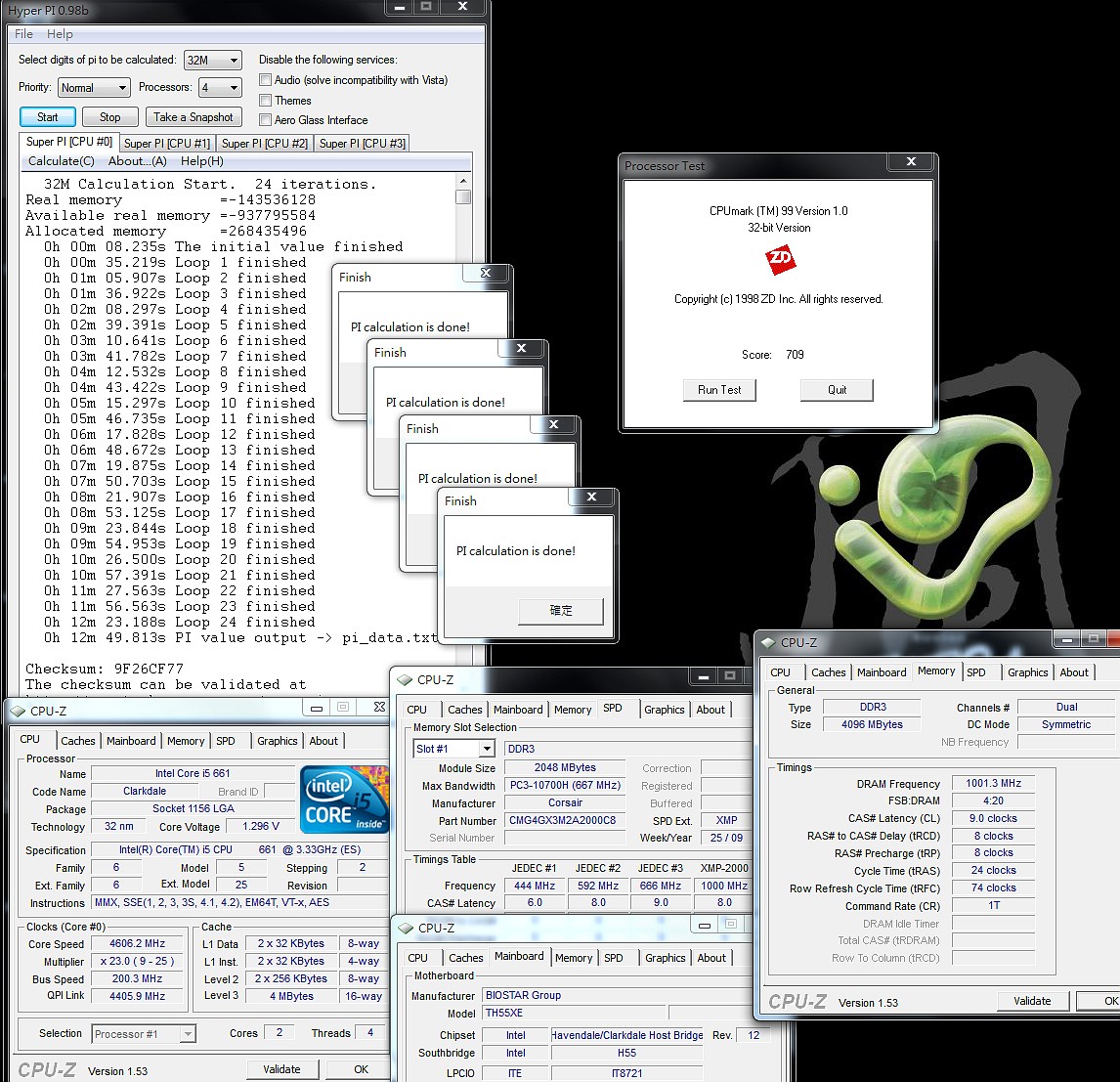Open the File menu in Hyper PI
This screenshot has width=1120, height=1082.
click(23, 34)
